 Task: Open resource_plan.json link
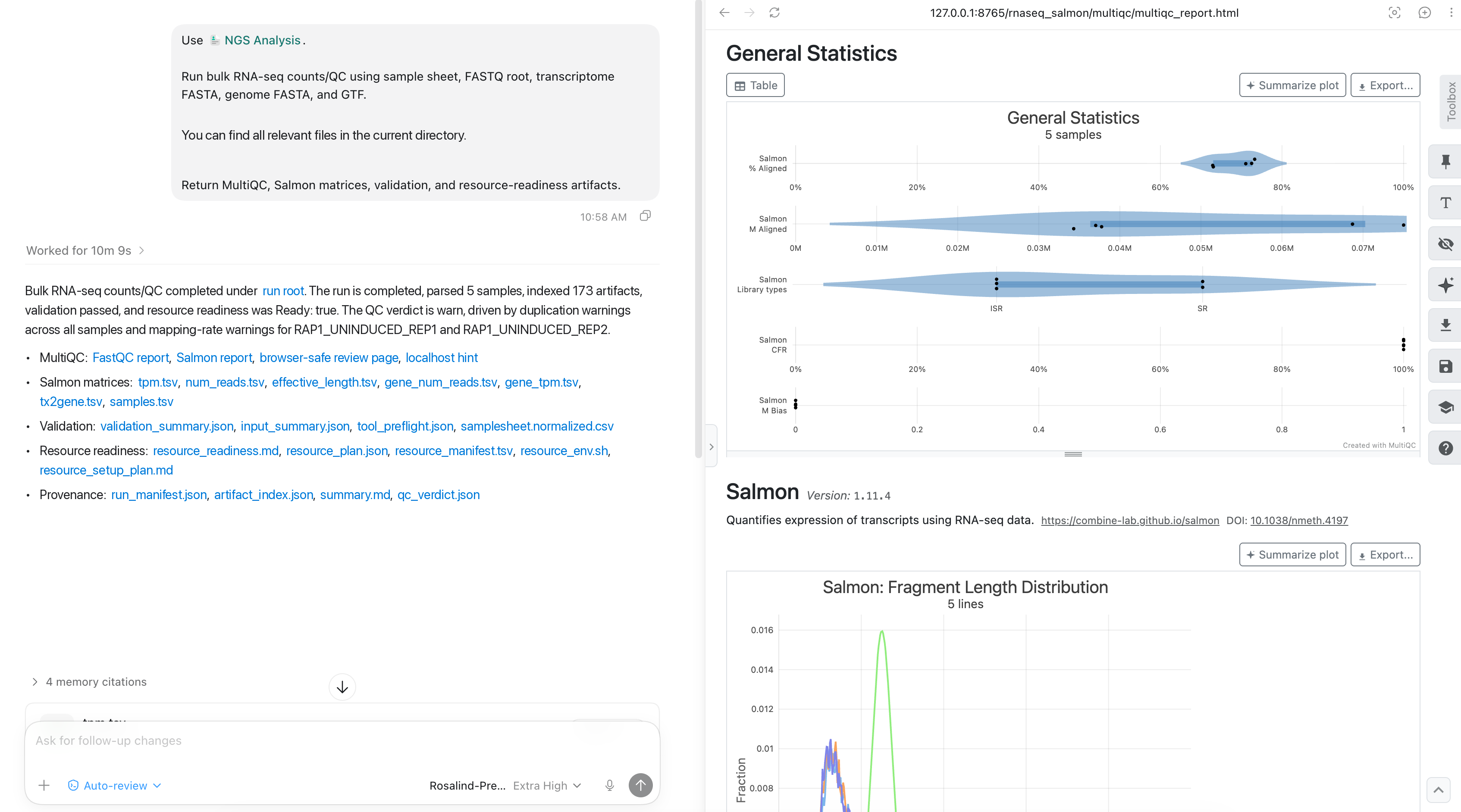[337, 451]
